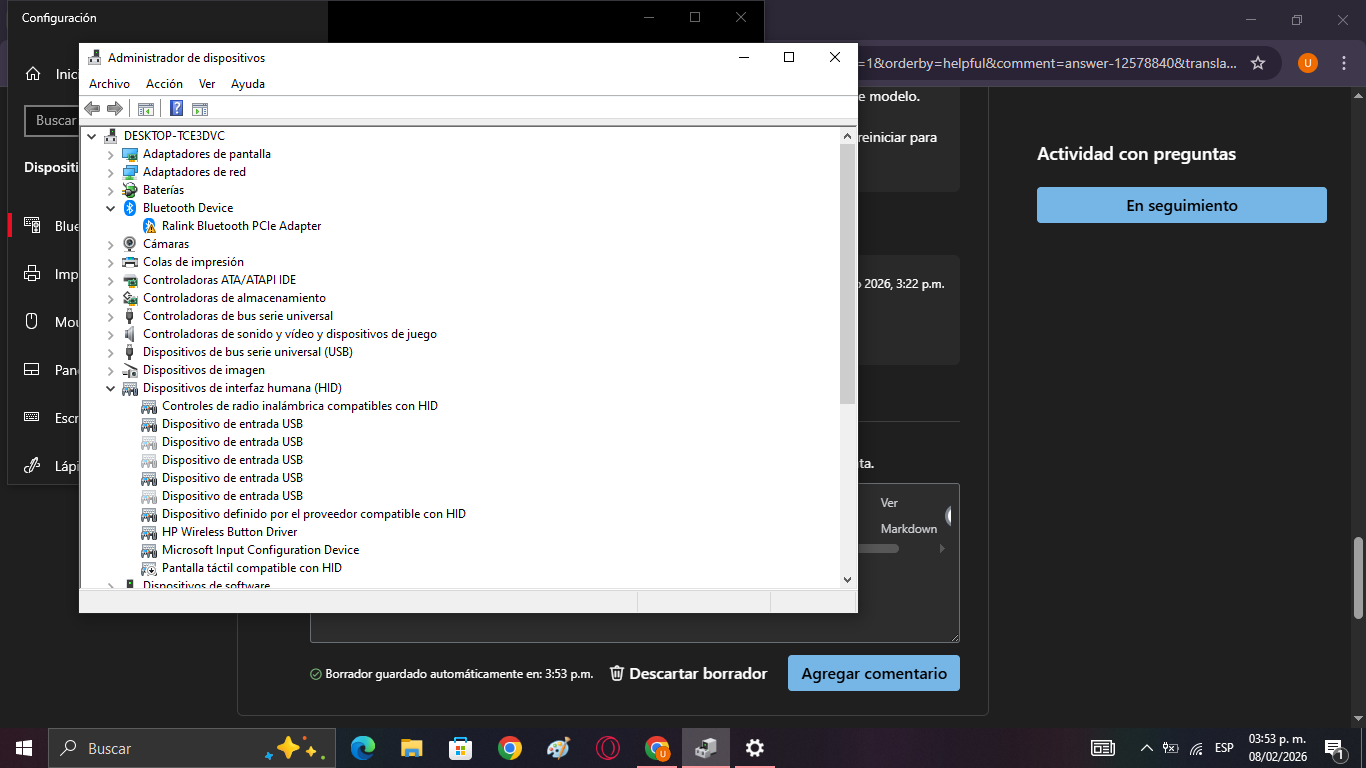The width and height of the screenshot is (1366, 768).
Task: Expand Controladoras de sonido y vídeo category
Action: [x=111, y=334]
